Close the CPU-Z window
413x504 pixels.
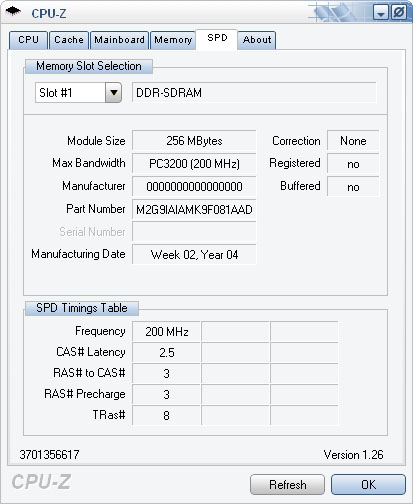click(398, 13)
